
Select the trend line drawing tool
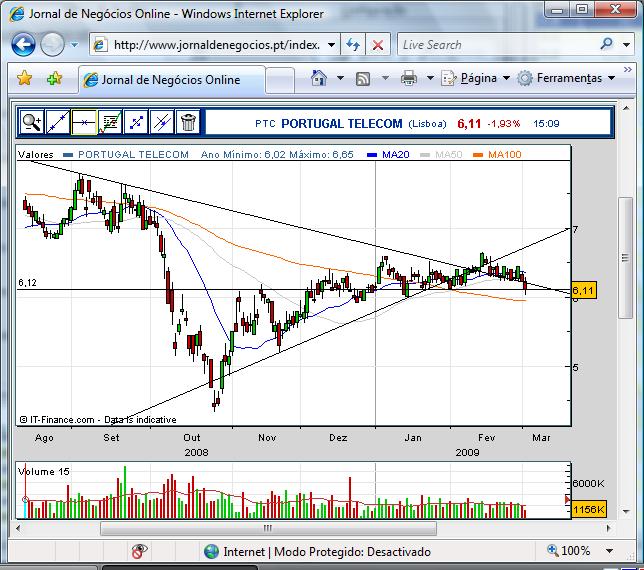pos(58,122)
